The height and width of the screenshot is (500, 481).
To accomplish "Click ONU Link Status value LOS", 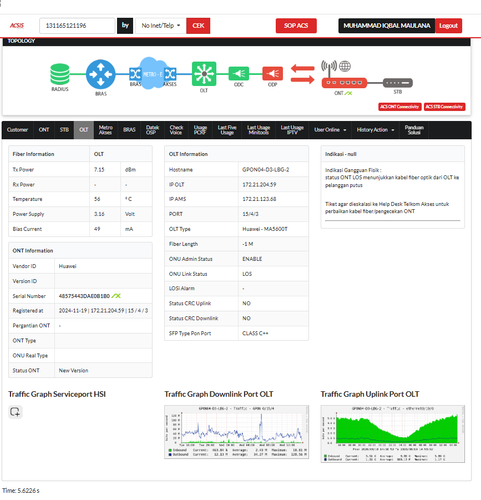I will pyautogui.click(x=247, y=274).
